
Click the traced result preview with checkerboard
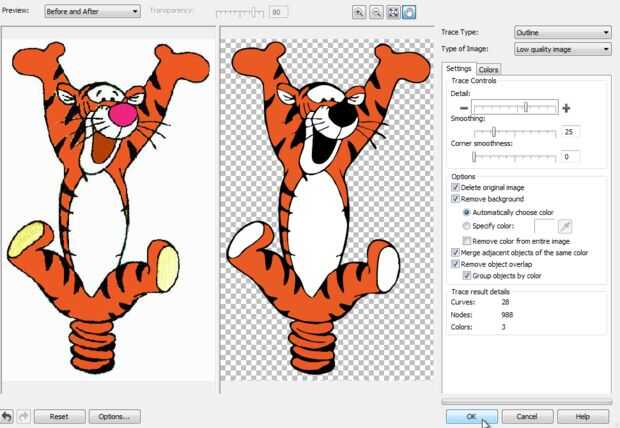coord(327,210)
